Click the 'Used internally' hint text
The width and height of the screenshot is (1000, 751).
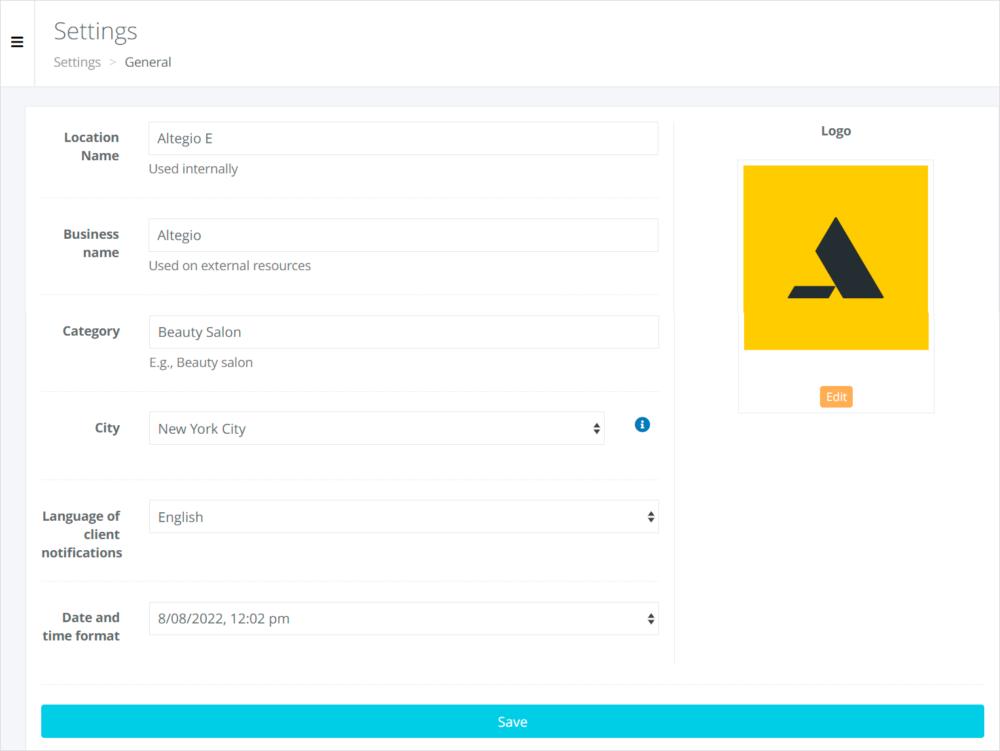click(x=193, y=169)
